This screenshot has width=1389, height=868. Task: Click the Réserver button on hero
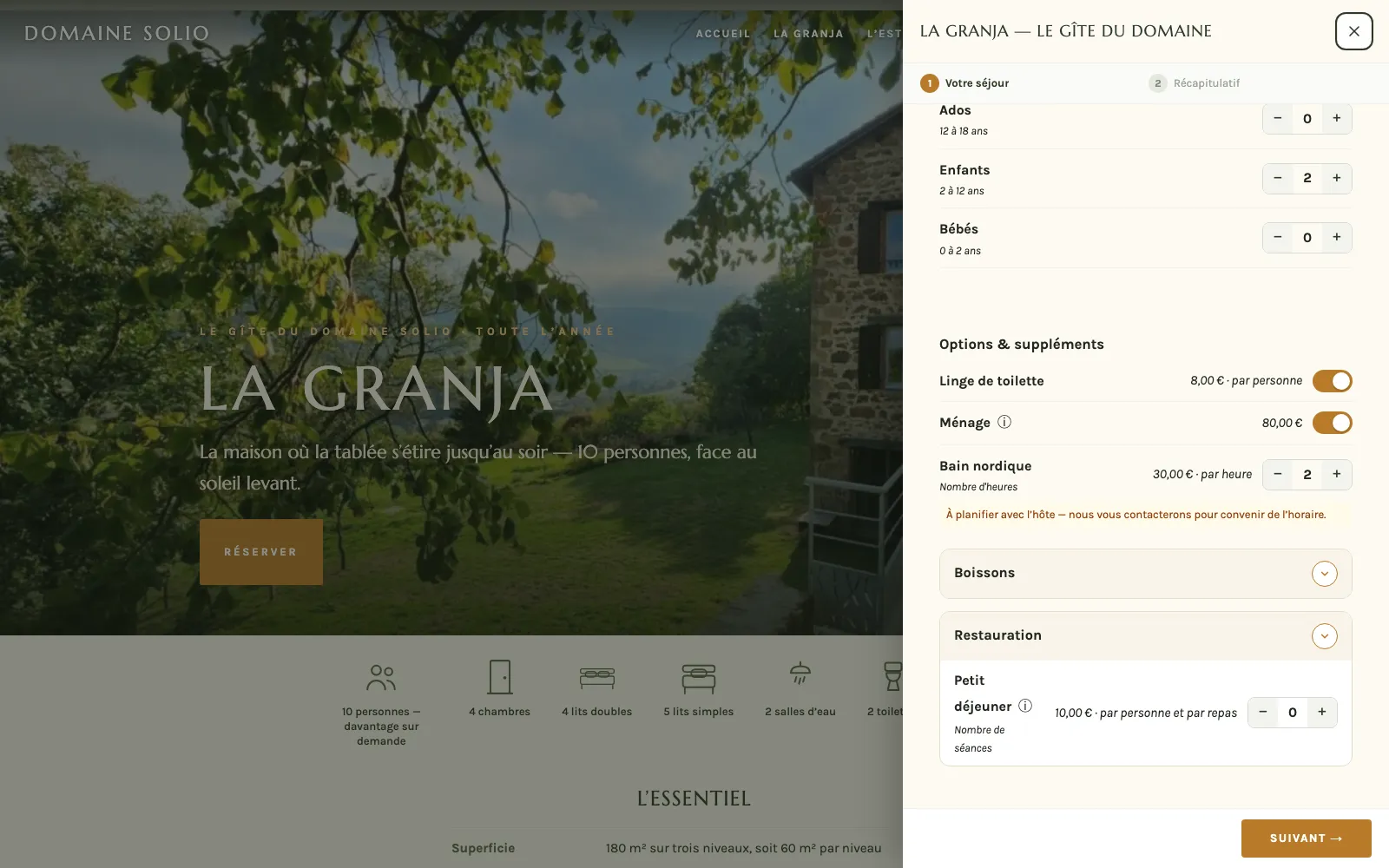point(261,552)
